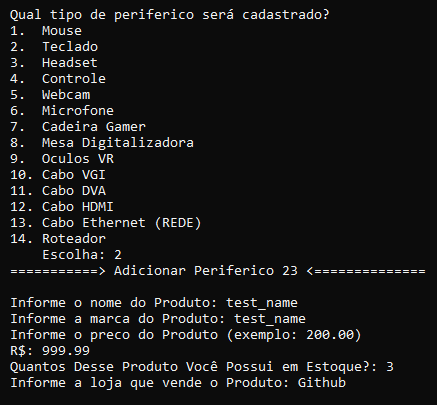Viewport: 437px width, 405px height.
Task: Click the Mouse menu option
Action: pyautogui.click(x=46, y=31)
